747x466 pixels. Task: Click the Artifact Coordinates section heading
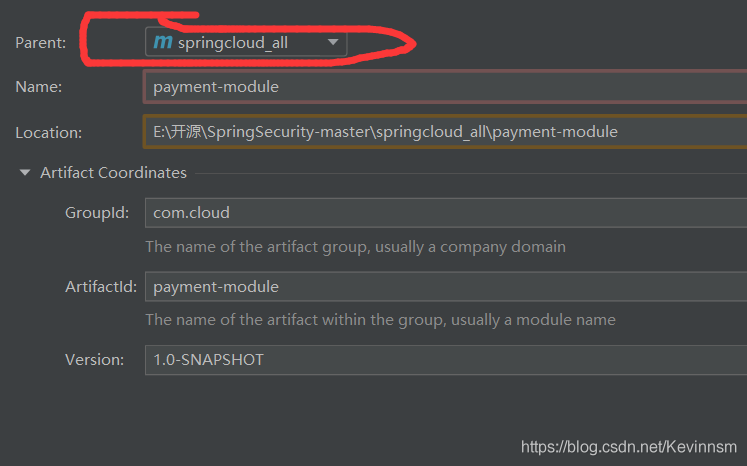pos(113,173)
